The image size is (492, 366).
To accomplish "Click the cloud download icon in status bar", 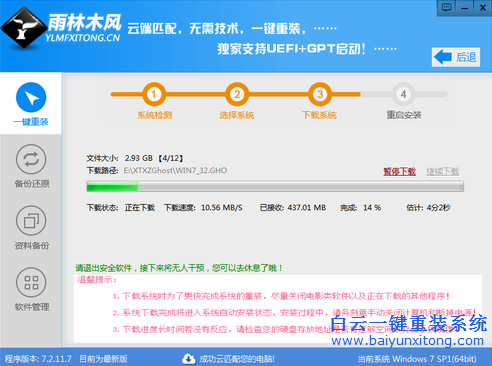I will point(189,359).
